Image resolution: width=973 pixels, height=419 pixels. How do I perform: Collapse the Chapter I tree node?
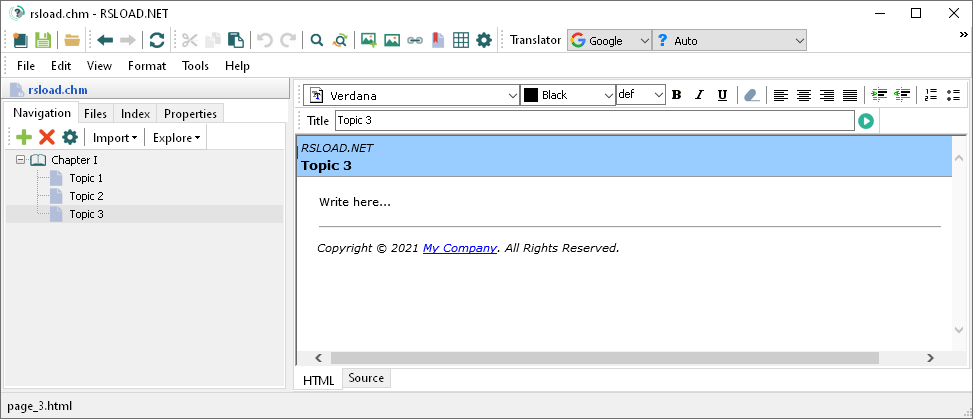pos(20,160)
